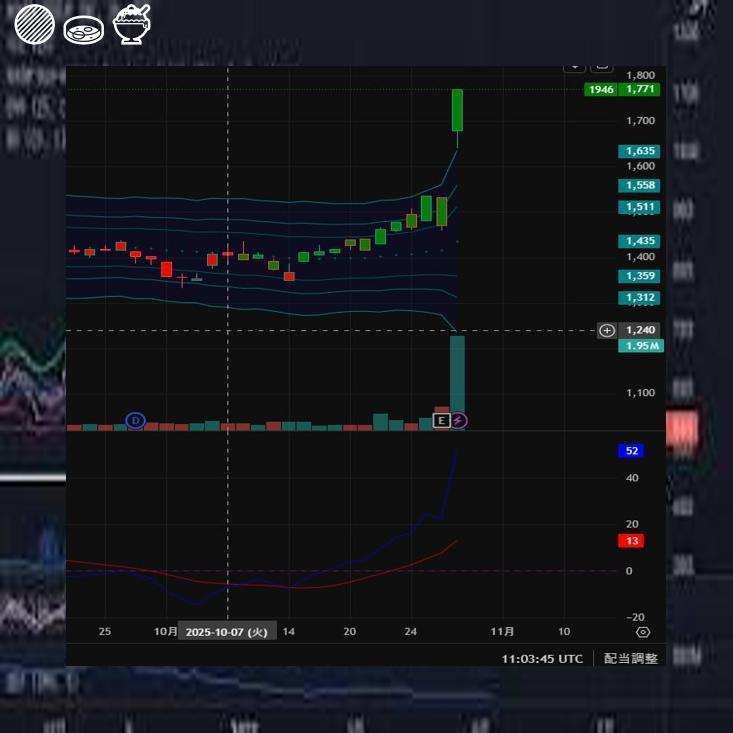Click the 1,359 band label
The image size is (733, 733).
[640, 276]
